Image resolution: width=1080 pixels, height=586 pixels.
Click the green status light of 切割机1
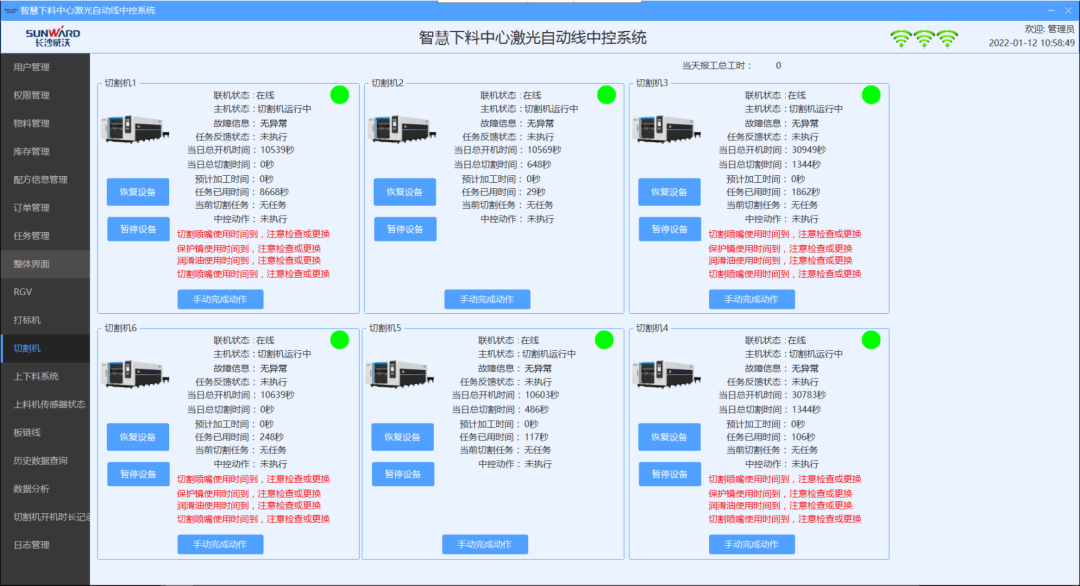(x=340, y=95)
